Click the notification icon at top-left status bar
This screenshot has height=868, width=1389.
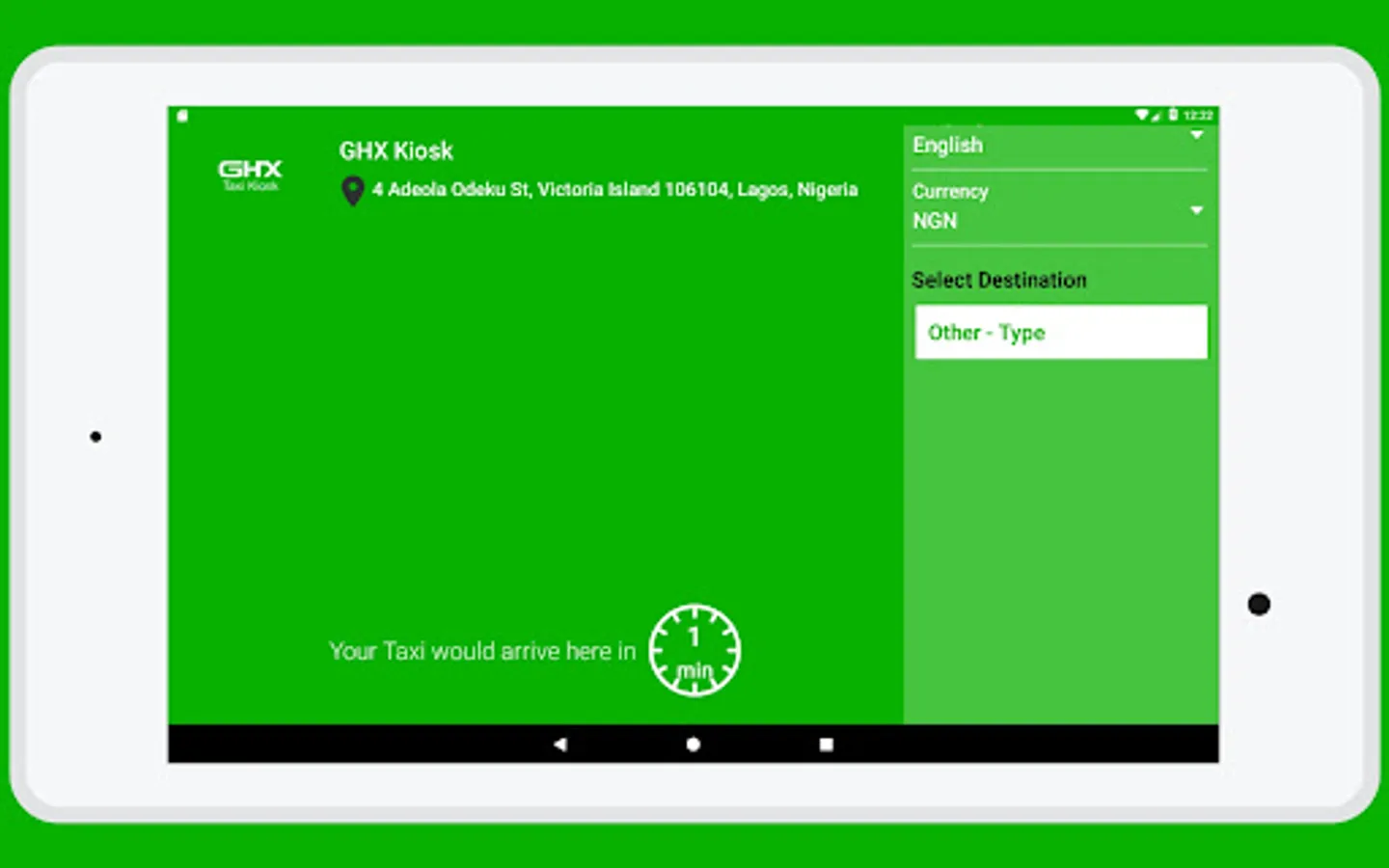(182, 116)
